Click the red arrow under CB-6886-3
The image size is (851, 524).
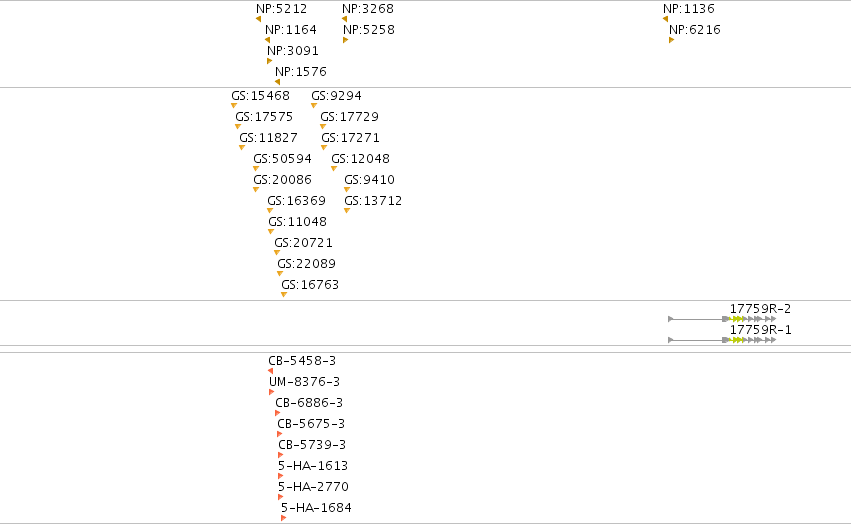point(277,413)
